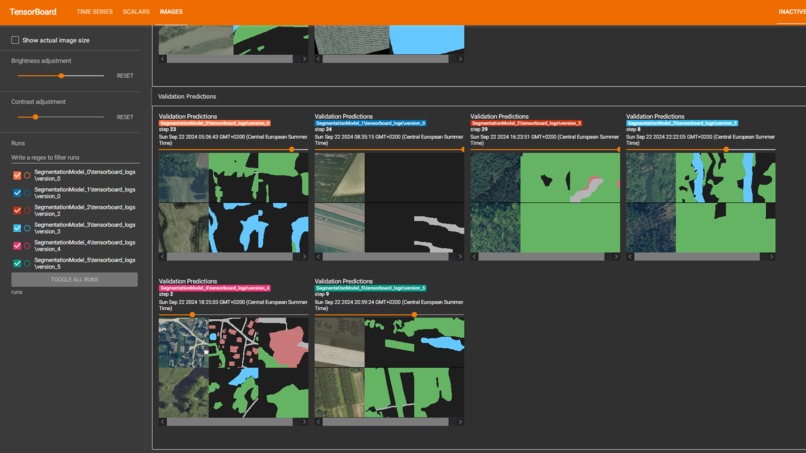This screenshot has height=453, width=806.
Task: Click the light-blue SegmentationModel_3 run tag label
Action: coord(682,123)
